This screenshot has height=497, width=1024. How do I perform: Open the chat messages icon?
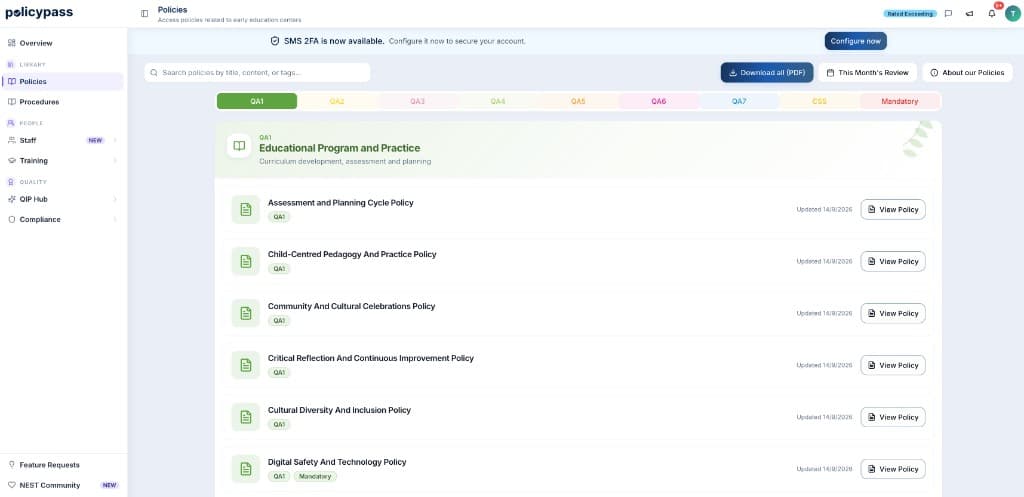[x=948, y=14]
